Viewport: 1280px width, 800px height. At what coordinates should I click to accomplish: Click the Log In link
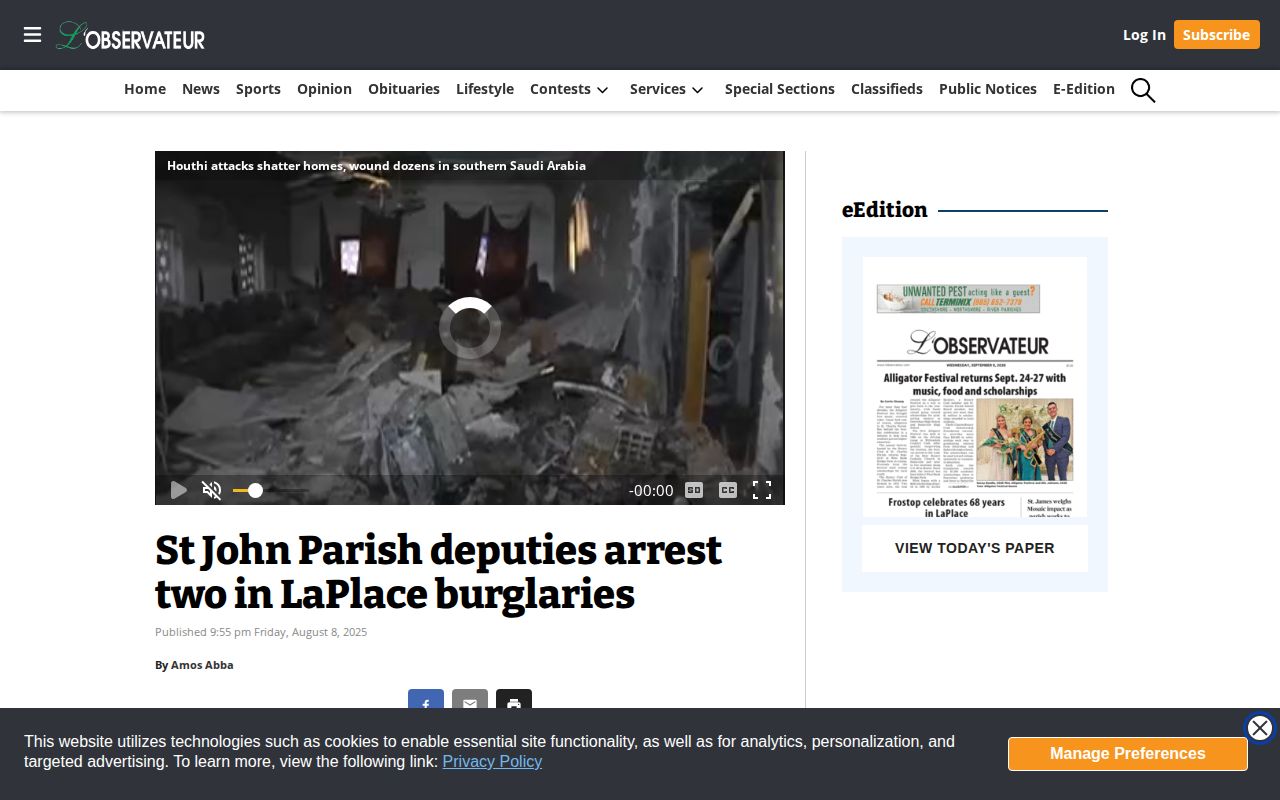[1144, 35]
